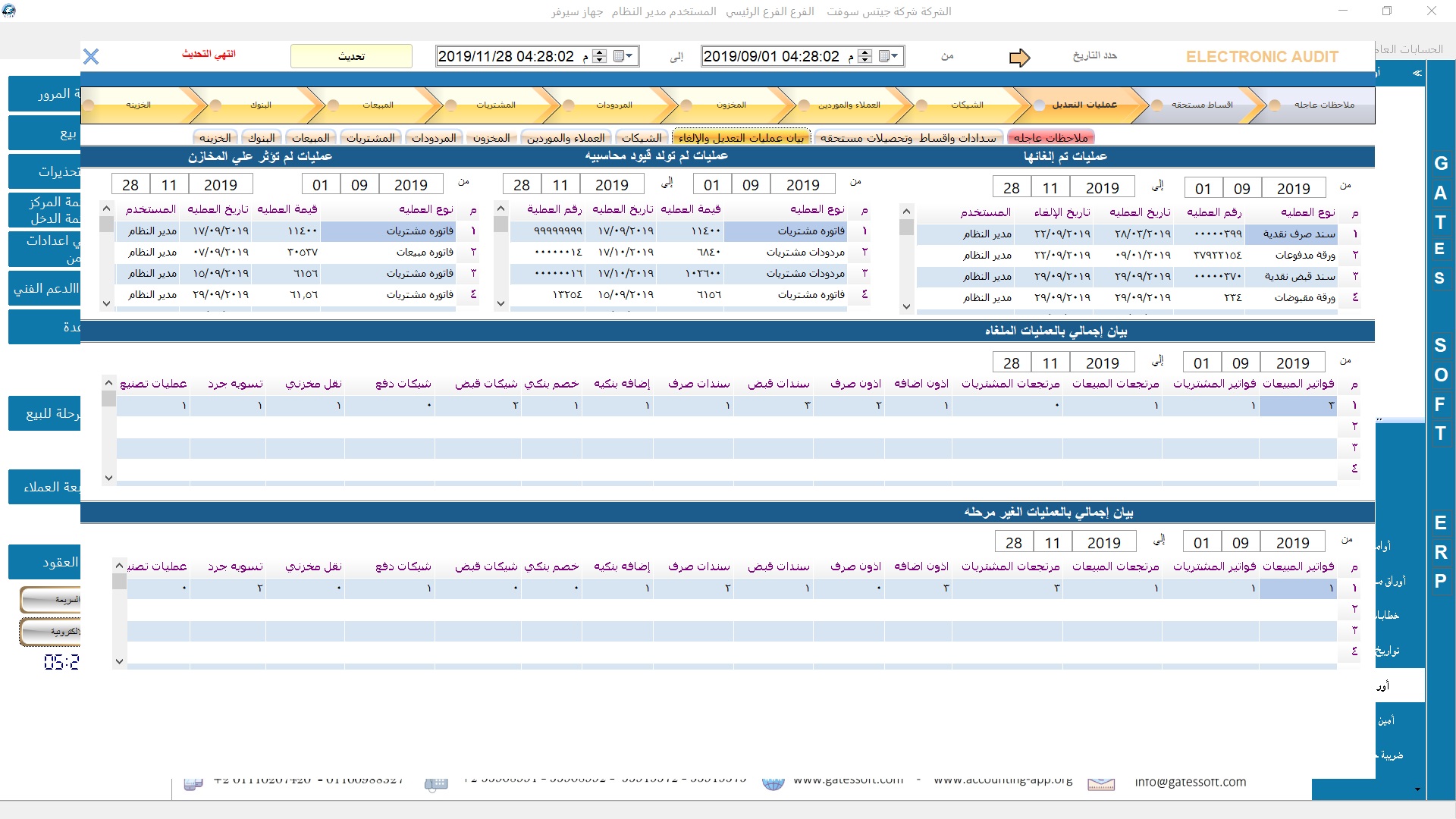Open the سدادات واقساط وتحصيلات مستحقه tab
The height and width of the screenshot is (819, 1456).
coord(908,137)
